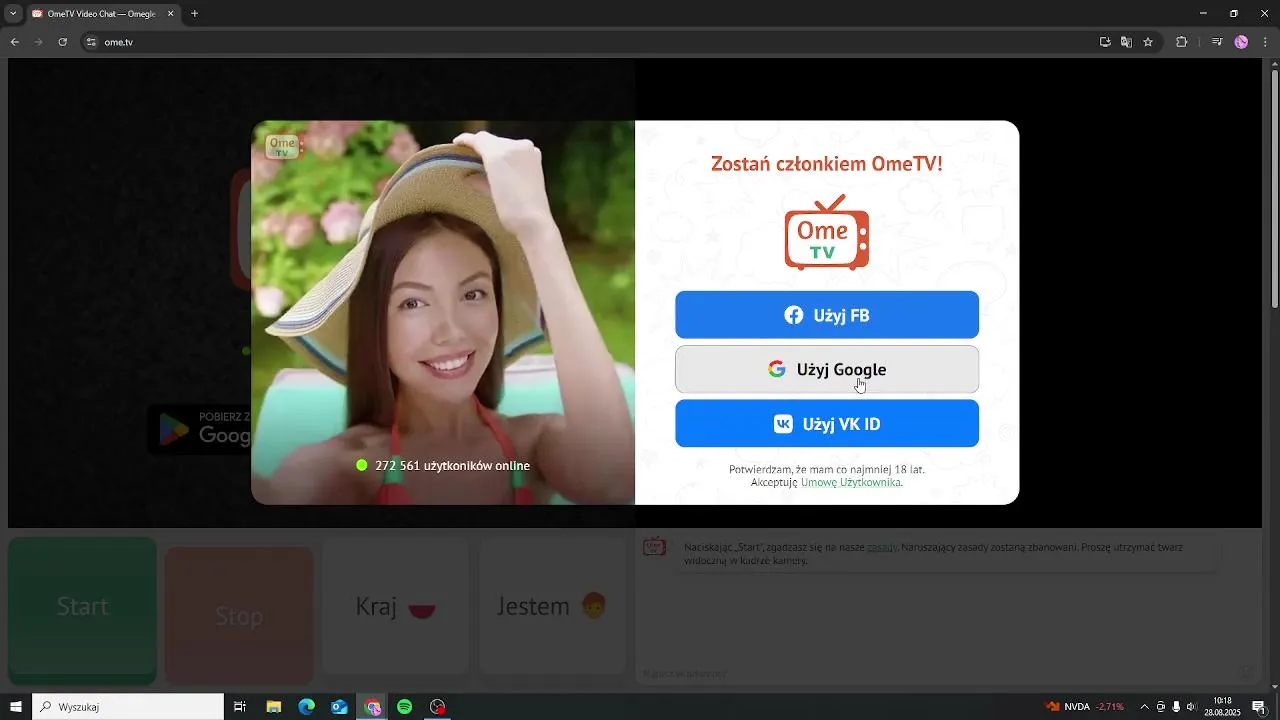Click the Google Play download badge
The height and width of the screenshot is (720, 1280).
[200, 429]
